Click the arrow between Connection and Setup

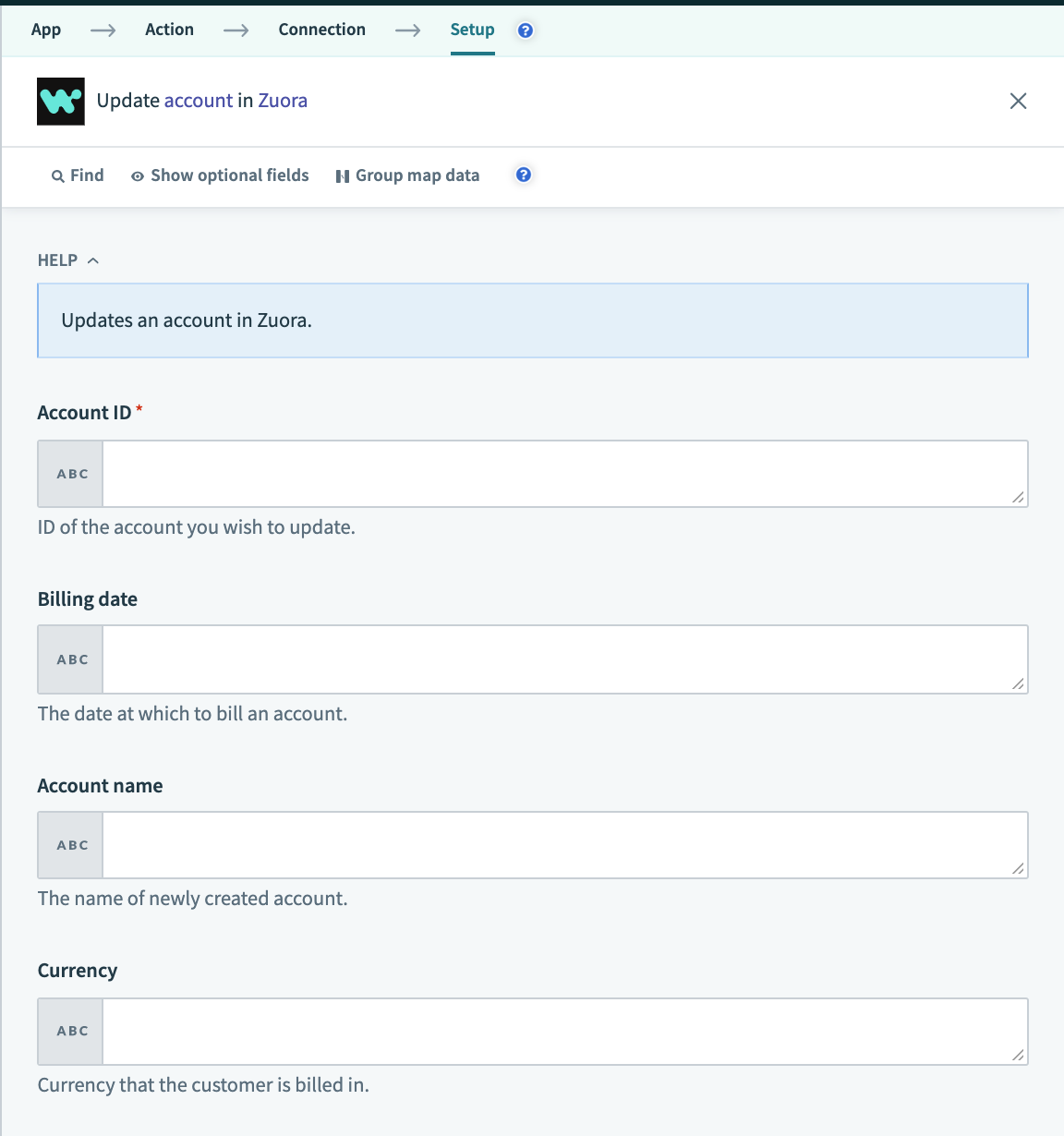[x=407, y=30]
